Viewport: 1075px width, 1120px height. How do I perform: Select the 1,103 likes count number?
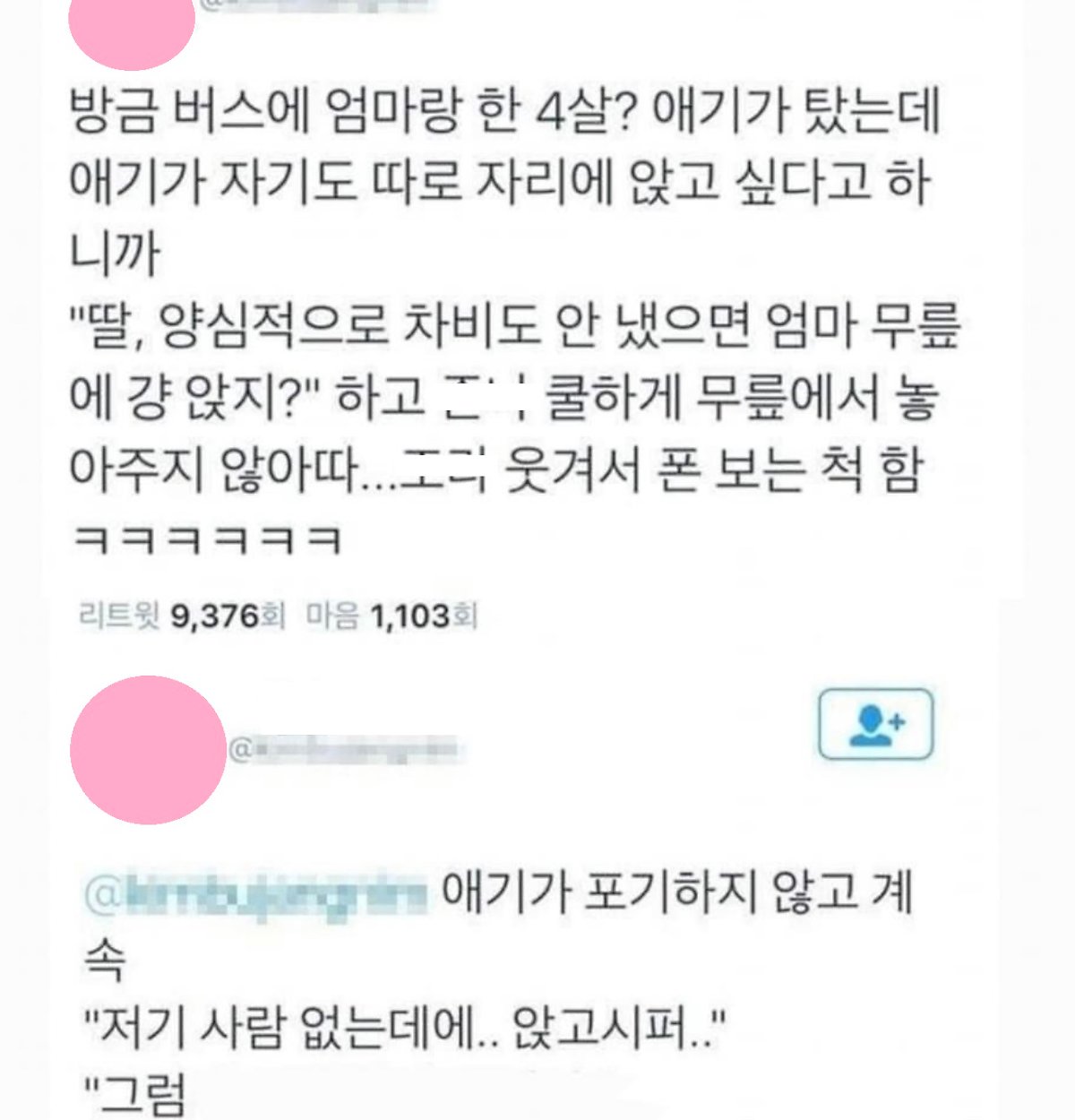pos(411,616)
